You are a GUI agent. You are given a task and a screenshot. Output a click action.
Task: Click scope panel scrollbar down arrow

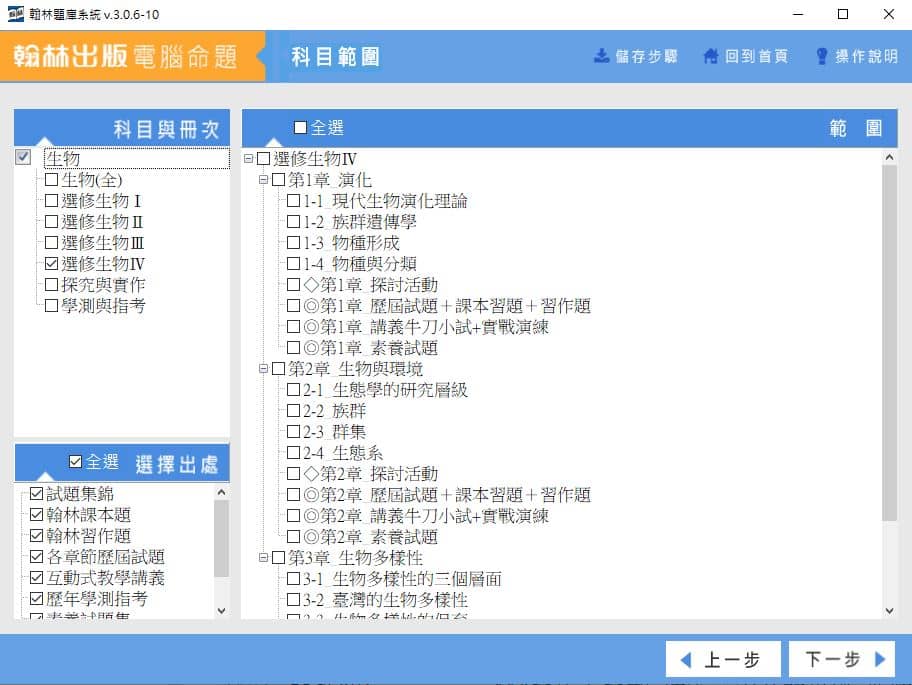[889, 611]
